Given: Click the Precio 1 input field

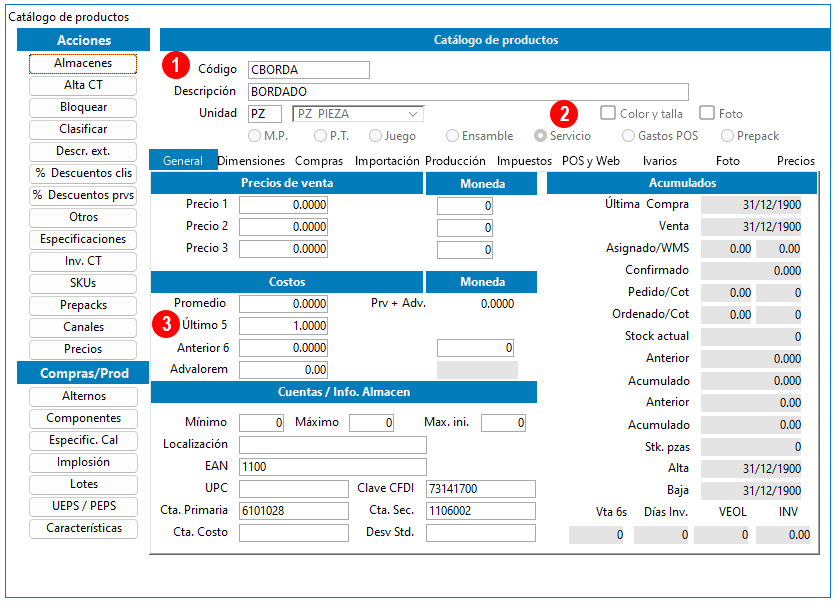Looking at the screenshot, I should tap(283, 205).
